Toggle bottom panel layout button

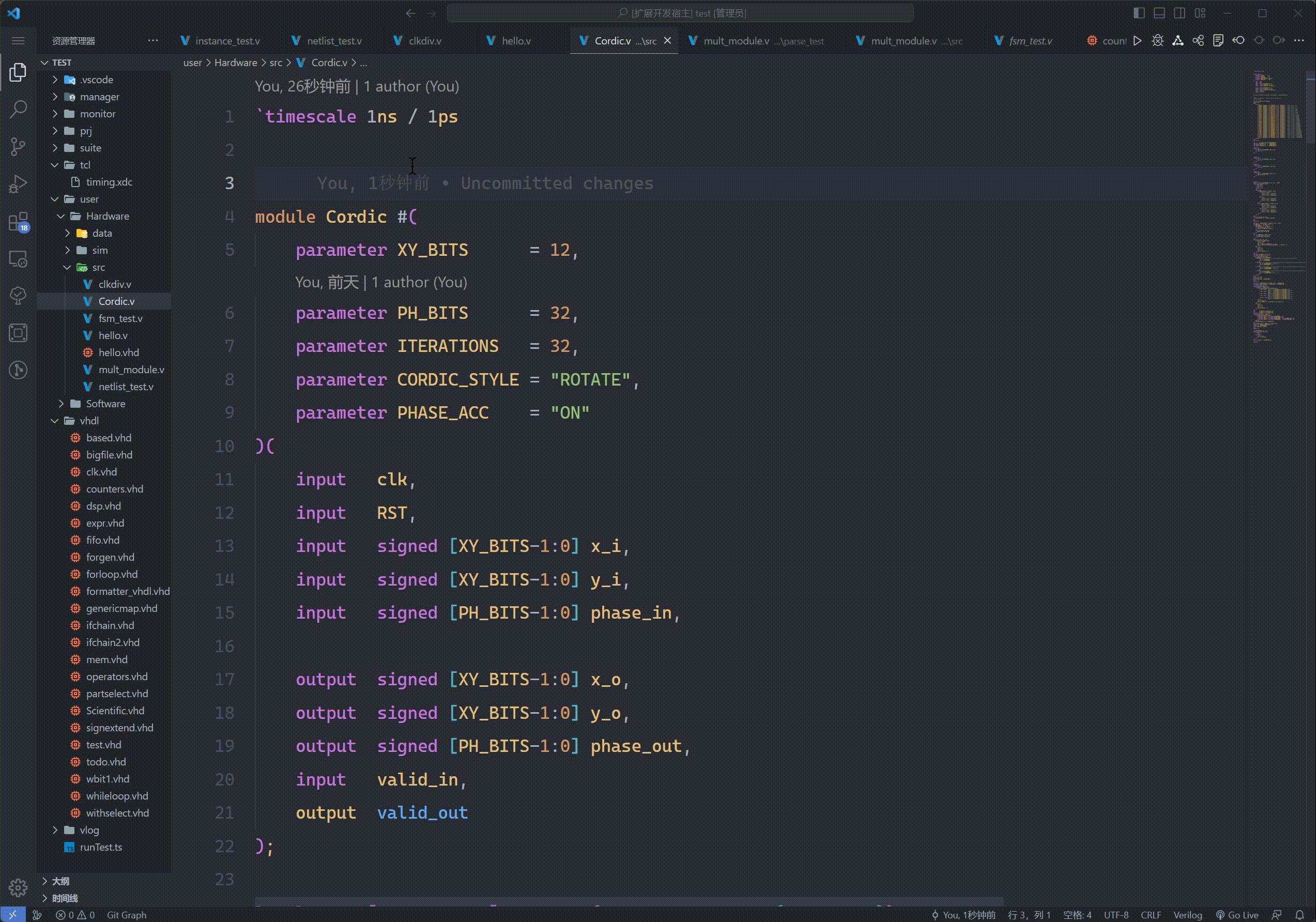pos(1159,13)
